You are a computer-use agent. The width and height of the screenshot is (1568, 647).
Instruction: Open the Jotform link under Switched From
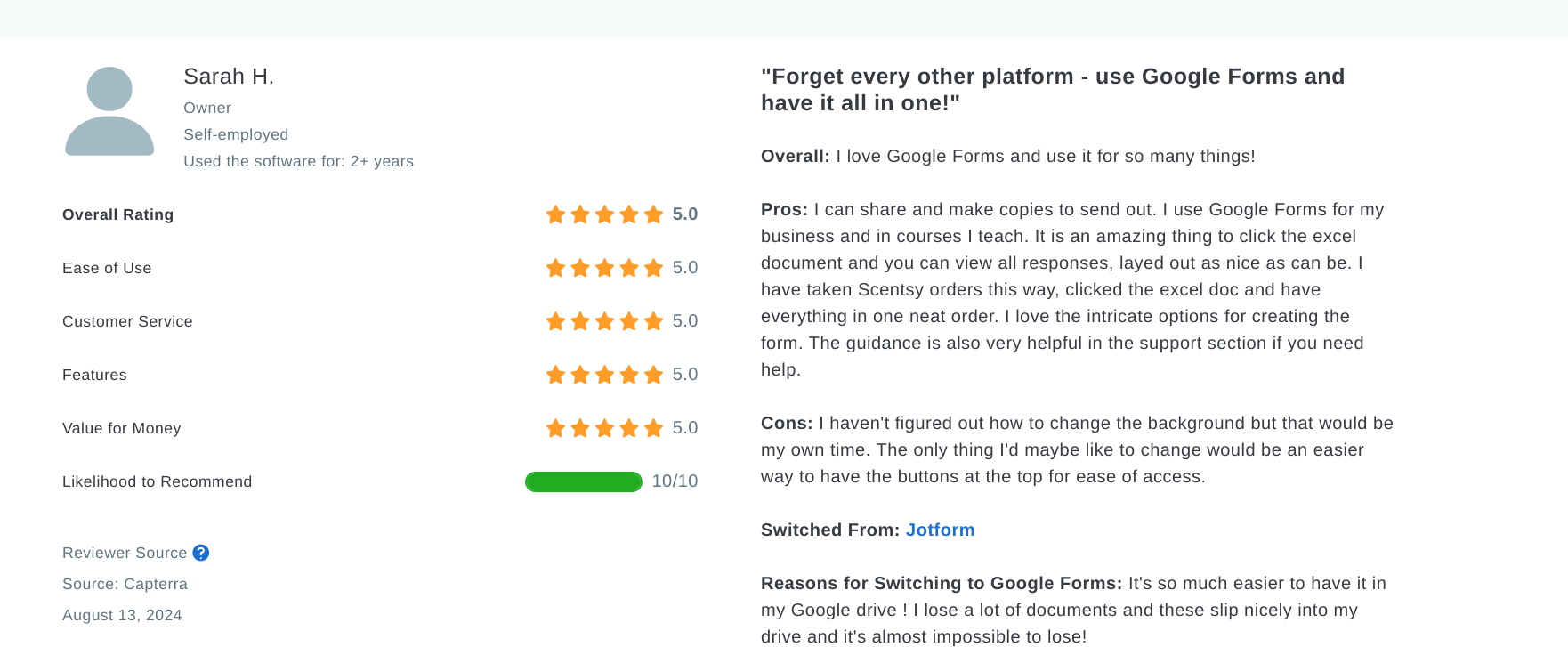click(939, 530)
